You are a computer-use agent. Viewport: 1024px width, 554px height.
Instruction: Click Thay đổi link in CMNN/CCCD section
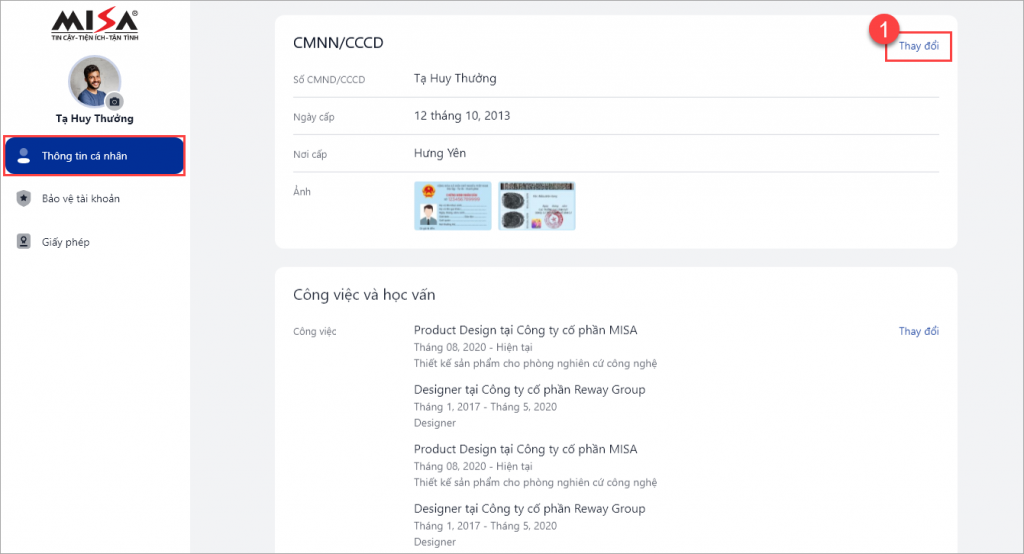(918, 46)
